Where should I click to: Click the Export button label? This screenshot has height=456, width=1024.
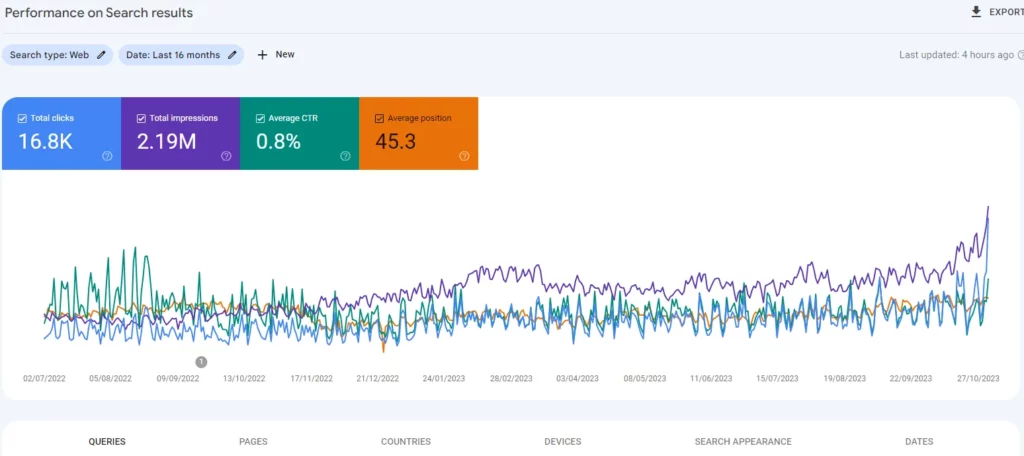pos(1005,12)
